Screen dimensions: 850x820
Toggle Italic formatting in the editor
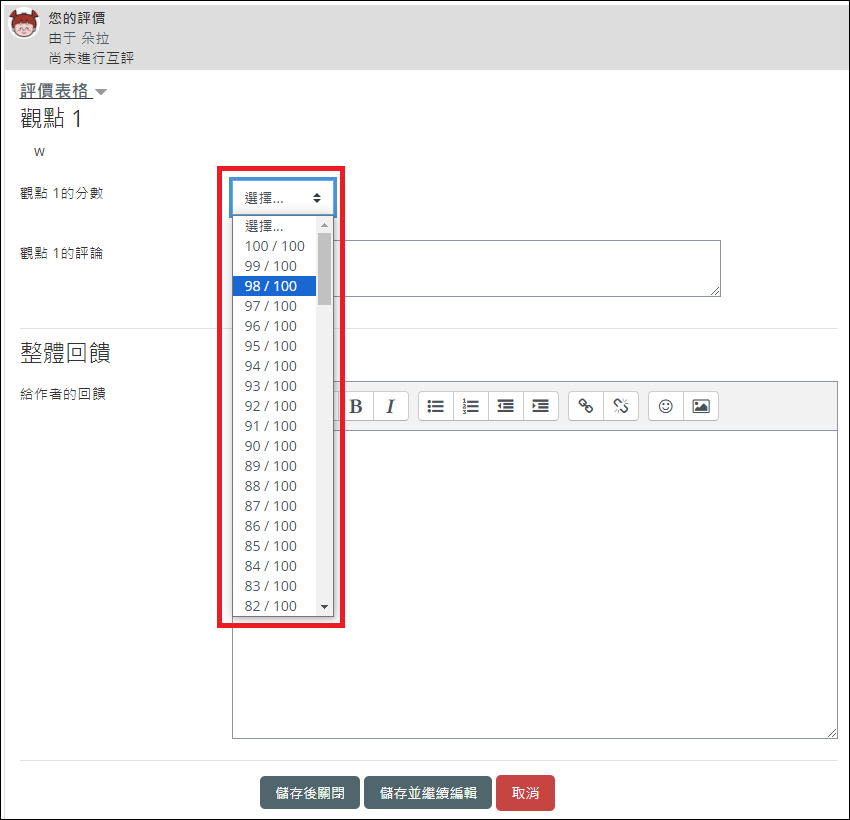coord(390,406)
